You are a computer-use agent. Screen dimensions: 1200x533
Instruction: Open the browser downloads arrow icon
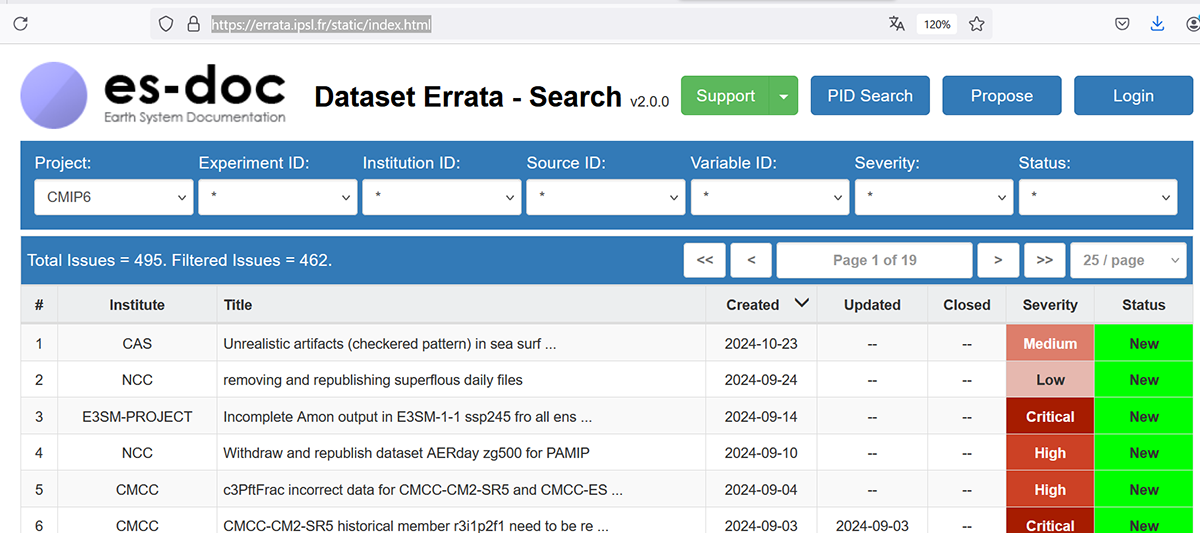coord(1157,24)
